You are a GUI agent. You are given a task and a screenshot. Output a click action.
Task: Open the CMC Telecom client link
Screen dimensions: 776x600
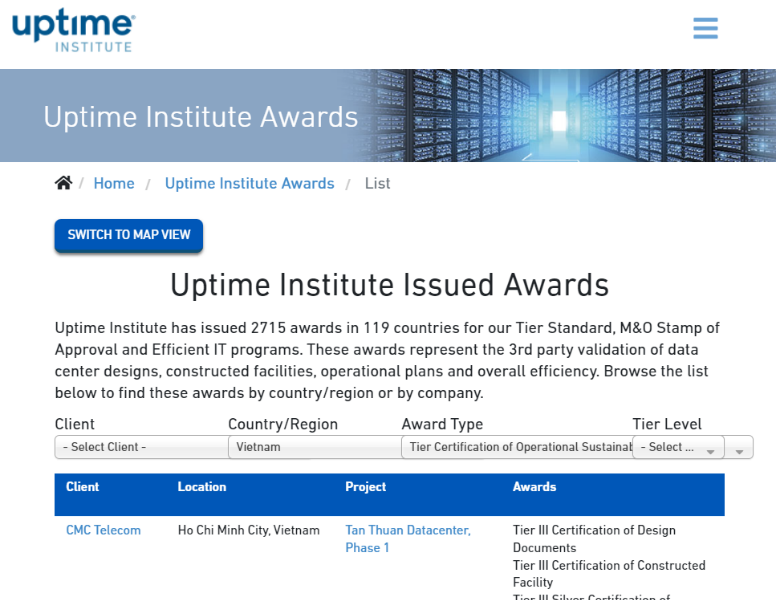click(x=103, y=530)
